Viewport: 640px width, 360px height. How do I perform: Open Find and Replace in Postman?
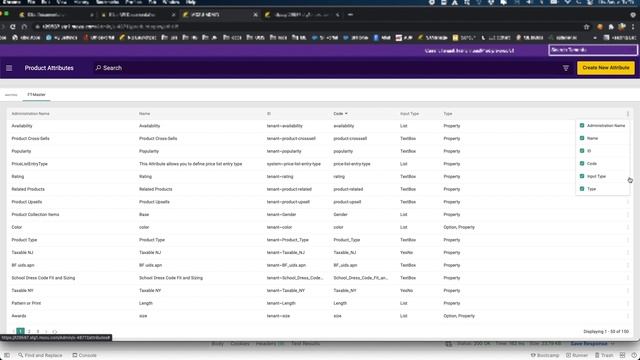tap(40, 356)
